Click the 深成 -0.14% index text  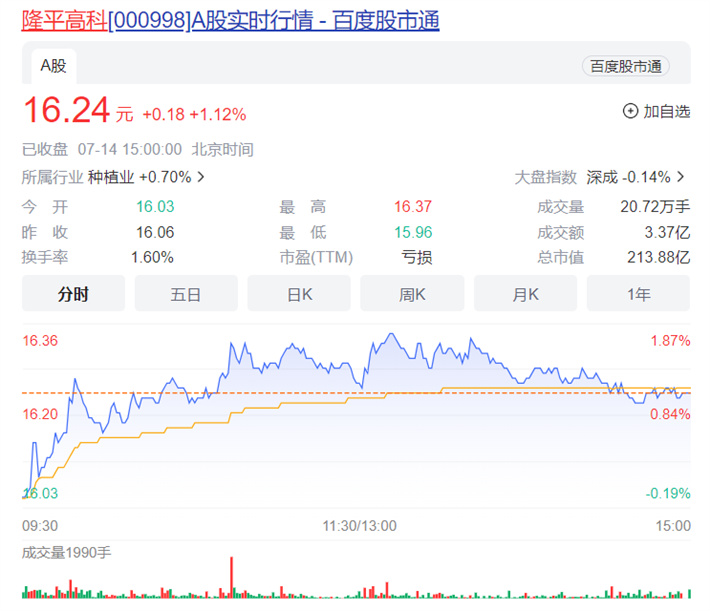click(628, 177)
